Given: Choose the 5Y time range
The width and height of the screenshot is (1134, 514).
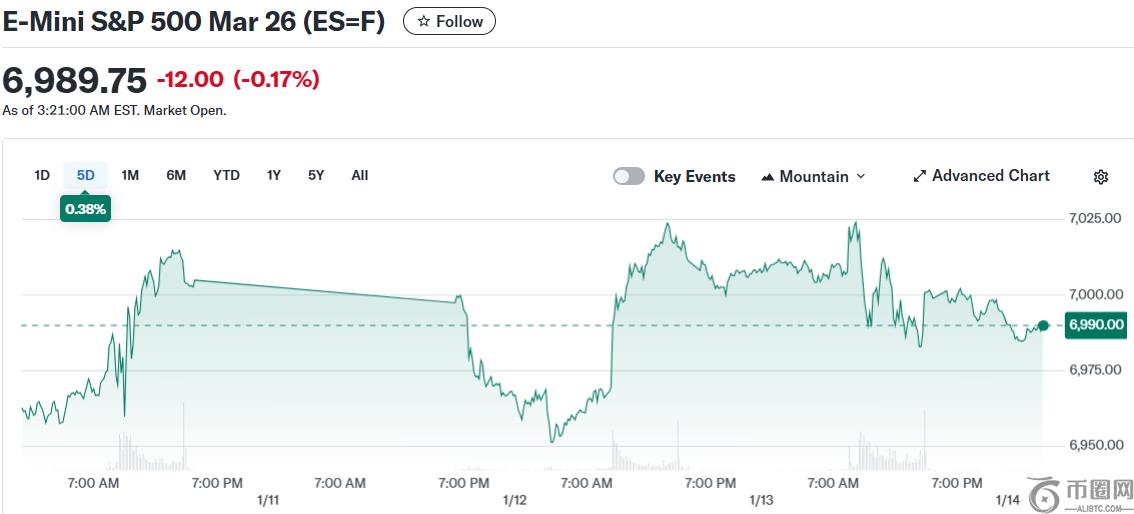Looking at the screenshot, I should click(x=316, y=175).
